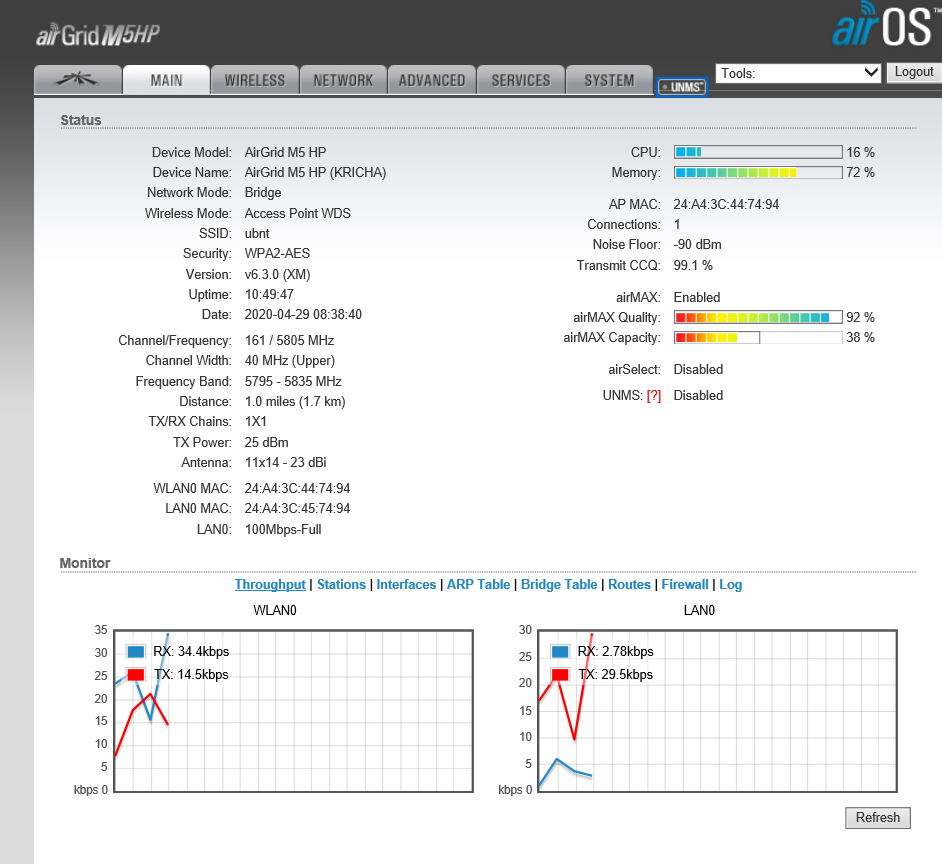
Task: Click LAN0 legend text 'TX: 29.5kbps'
Action: click(615, 674)
